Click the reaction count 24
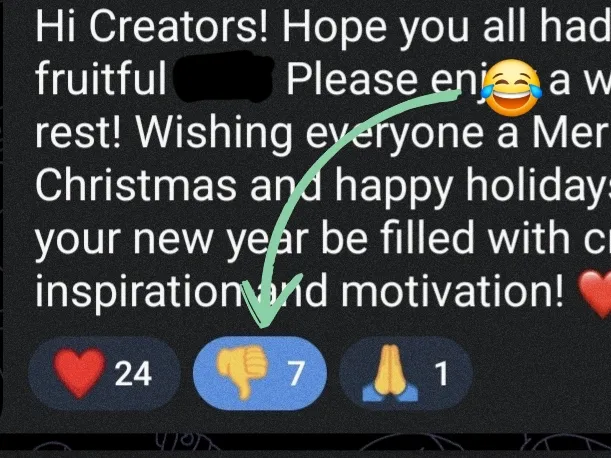 tap(133, 373)
